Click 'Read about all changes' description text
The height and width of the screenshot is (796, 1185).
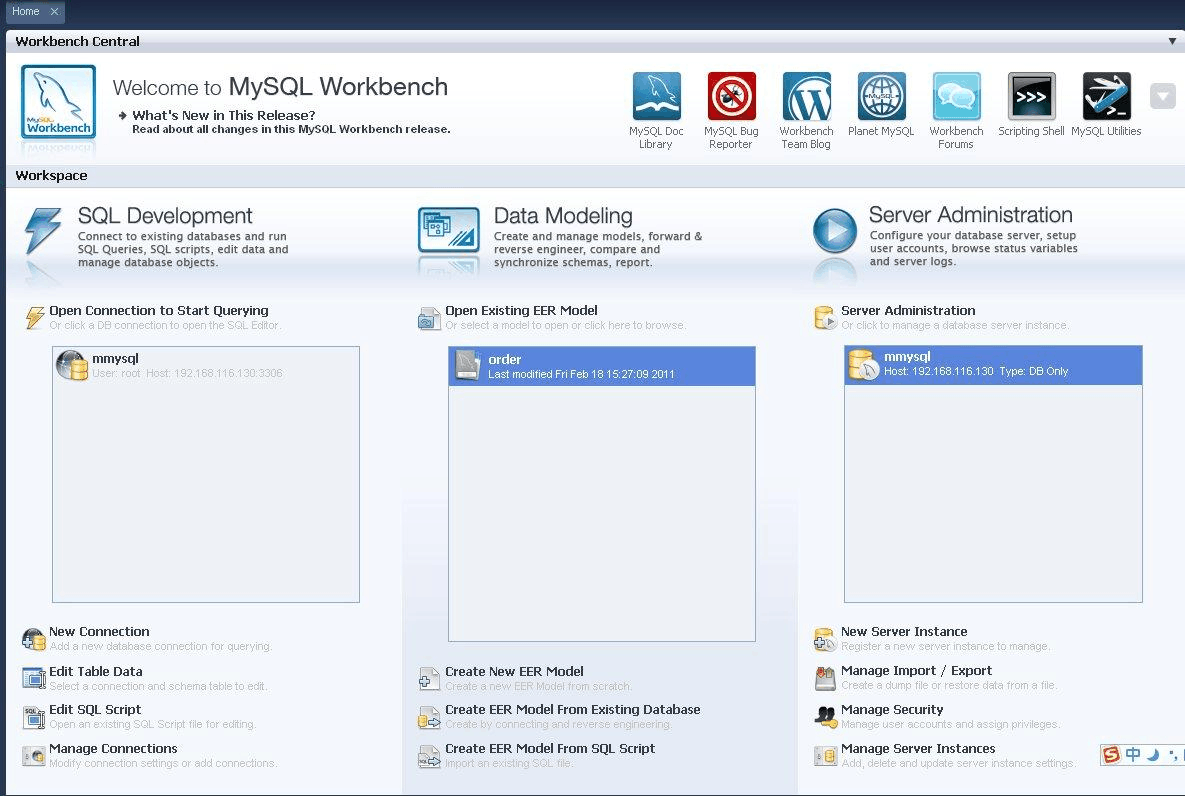click(x=291, y=129)
